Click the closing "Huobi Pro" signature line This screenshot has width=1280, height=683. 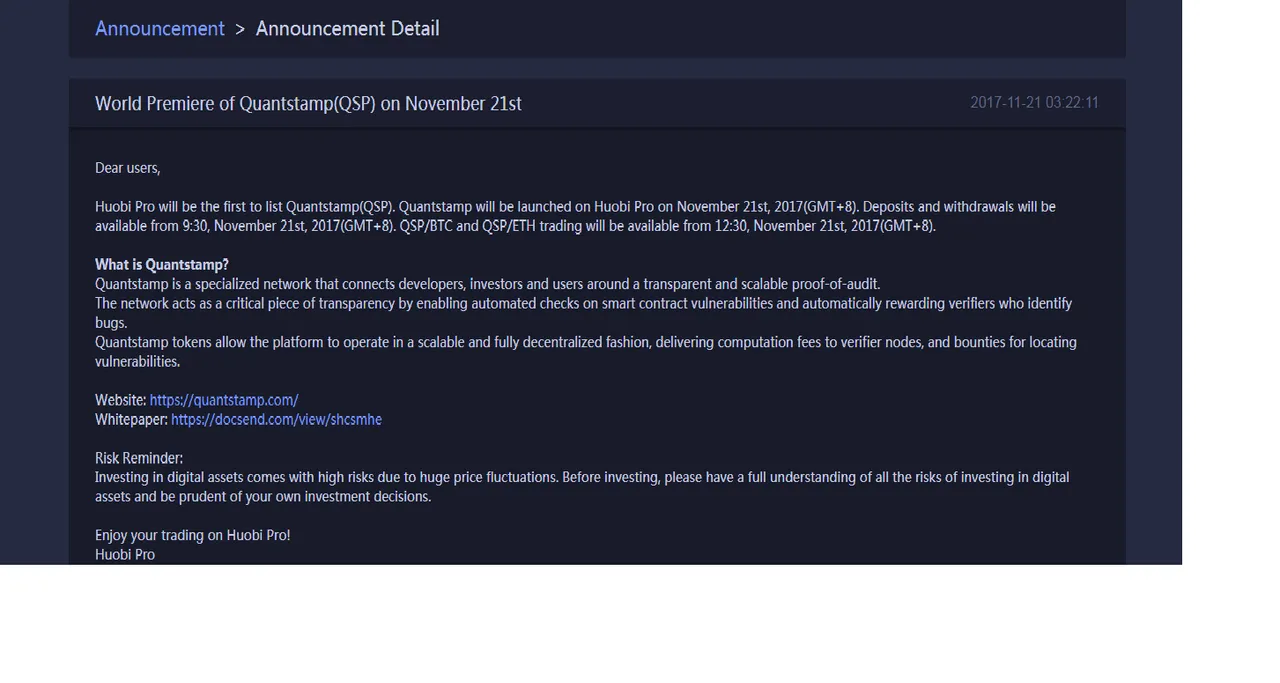point(125,555)
